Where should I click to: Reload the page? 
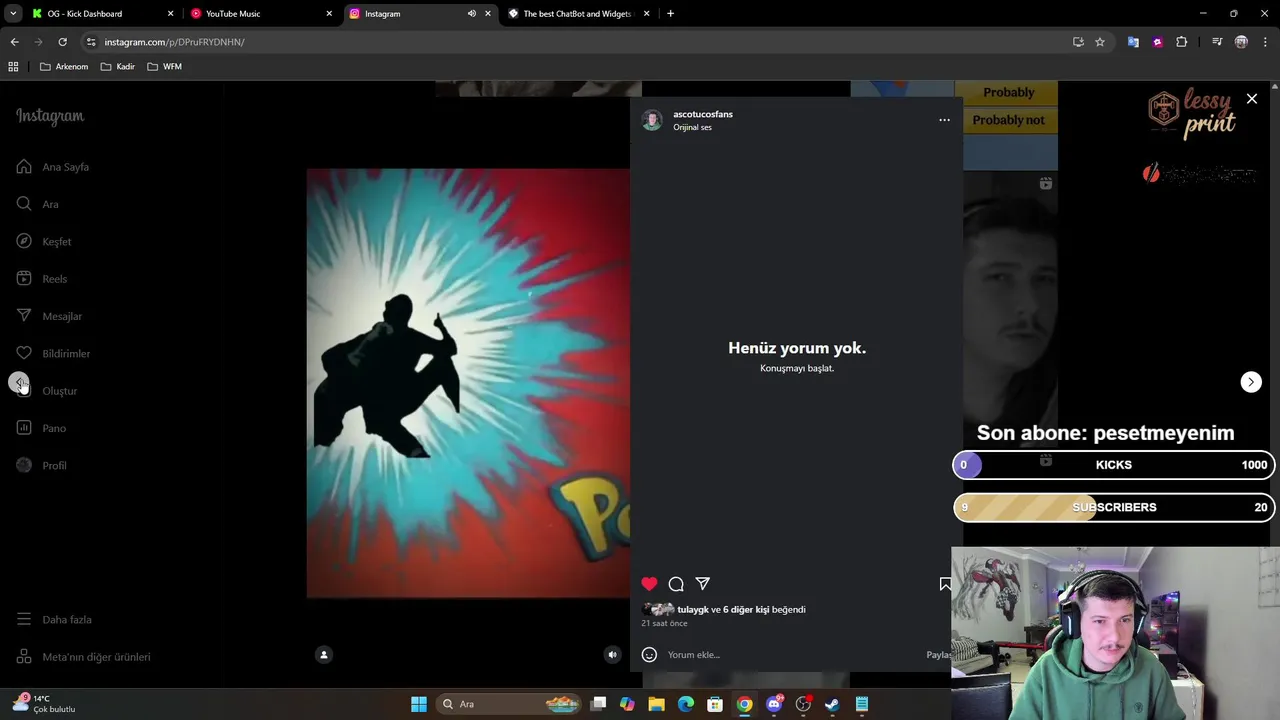(x=62, y=42)
